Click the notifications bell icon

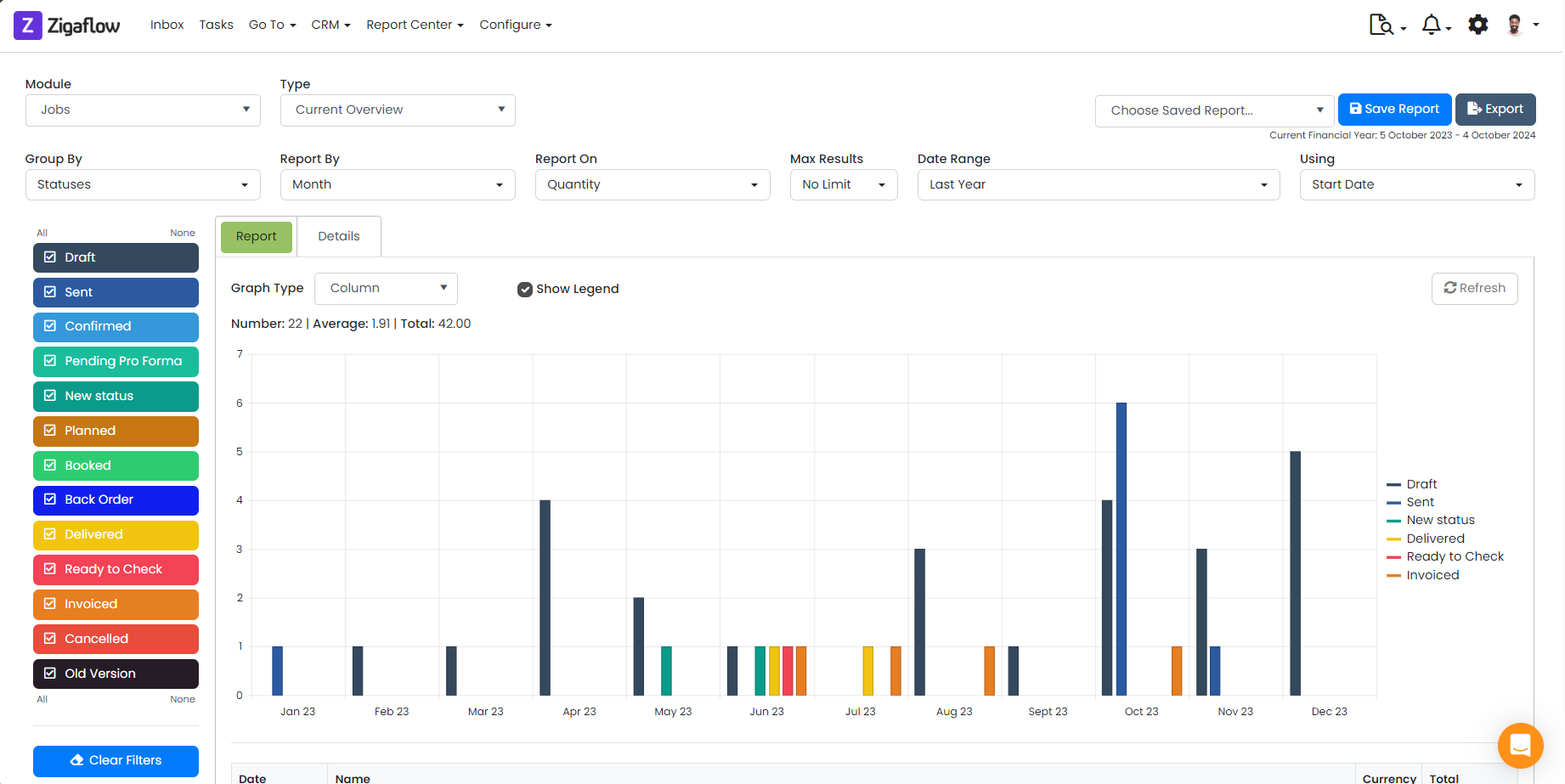[x=1432, y=25]
